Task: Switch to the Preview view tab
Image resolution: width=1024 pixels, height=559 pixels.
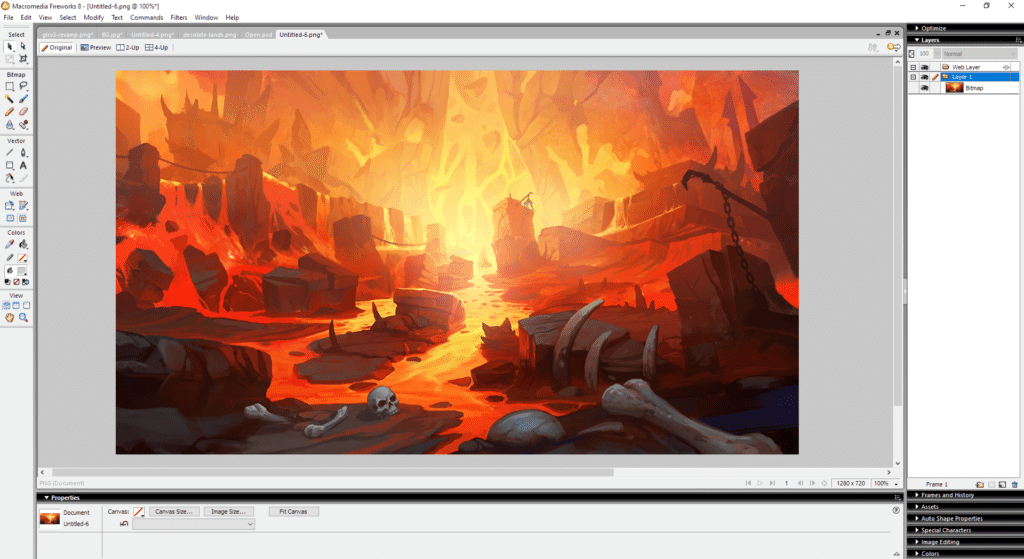Action: click(x=95, y=48)
